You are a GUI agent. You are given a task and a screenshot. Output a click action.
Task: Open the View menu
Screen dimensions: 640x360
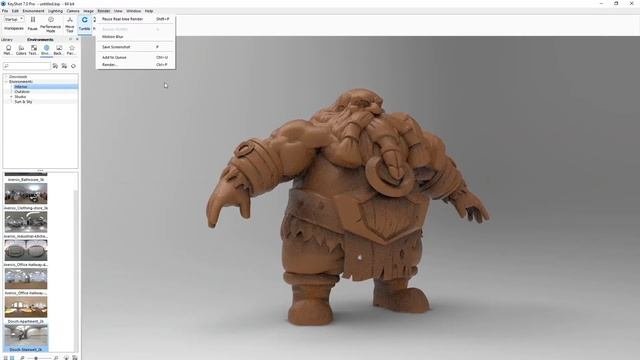coord(118,11)
